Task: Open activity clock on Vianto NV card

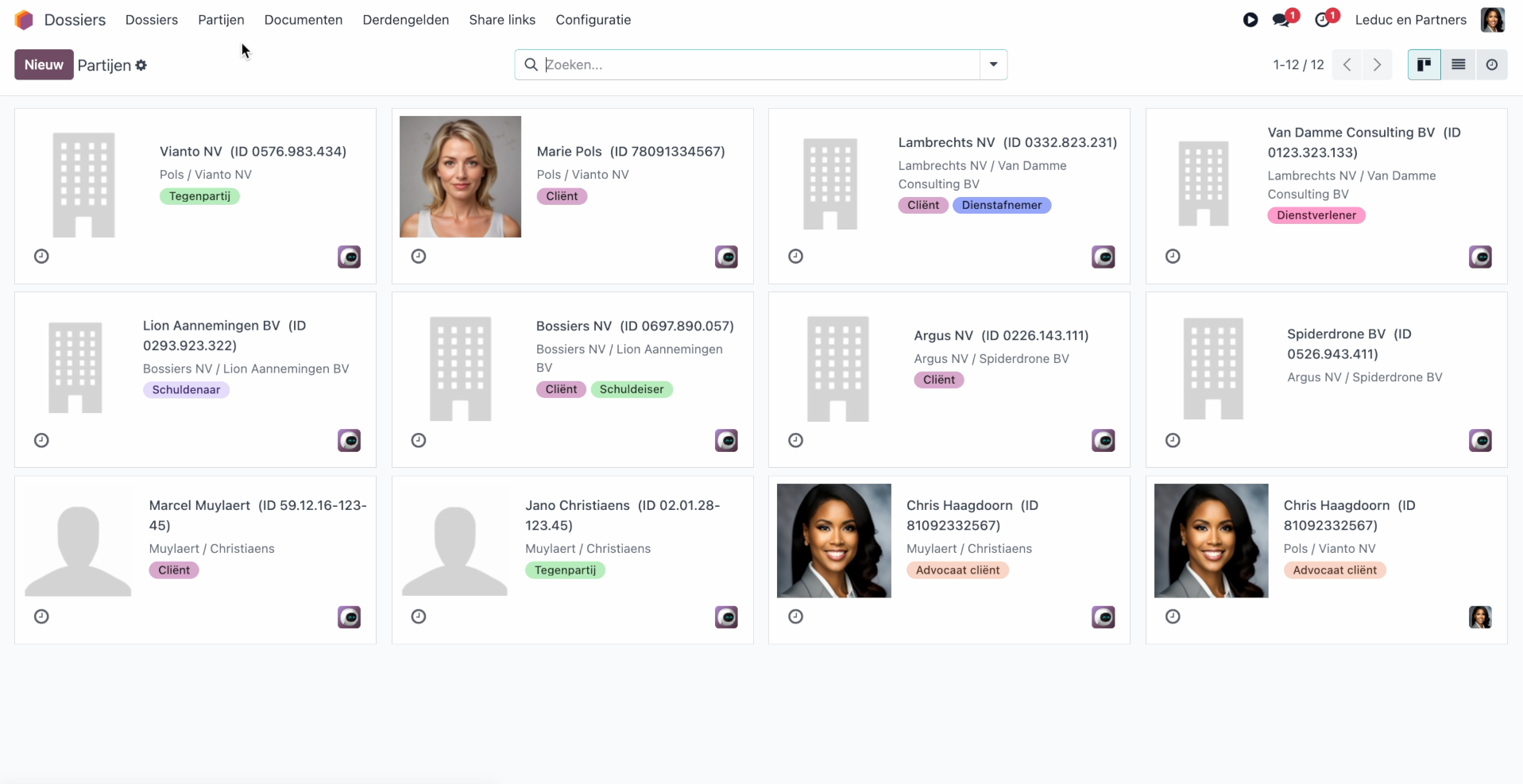Action: (42, 256)
